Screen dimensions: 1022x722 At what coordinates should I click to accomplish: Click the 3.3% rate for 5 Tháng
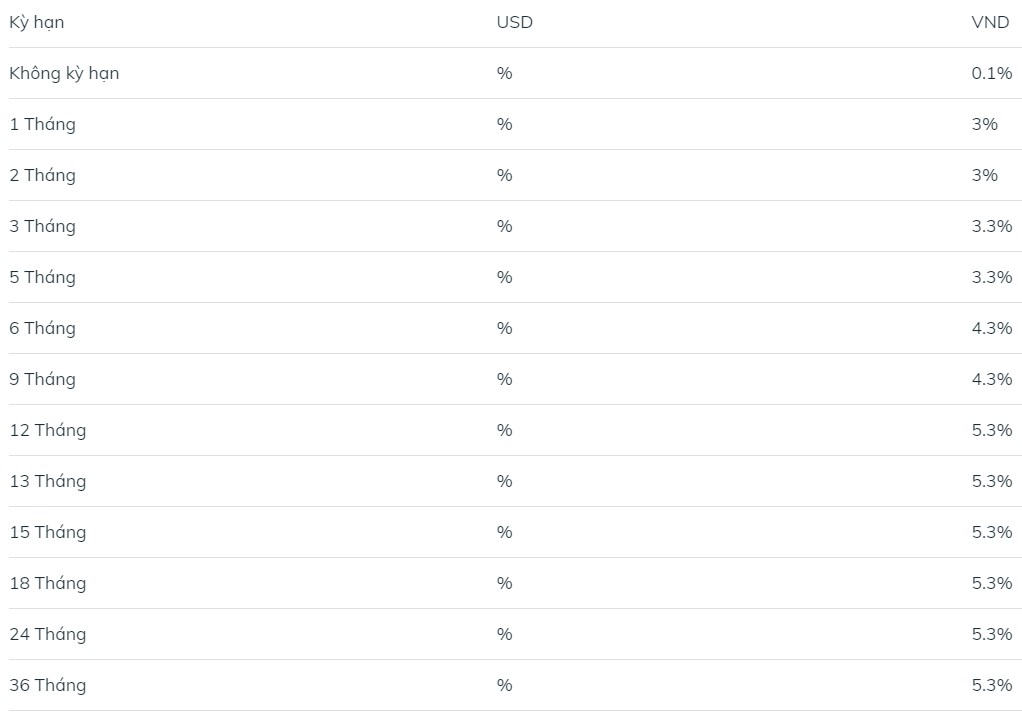click(991, 277)
